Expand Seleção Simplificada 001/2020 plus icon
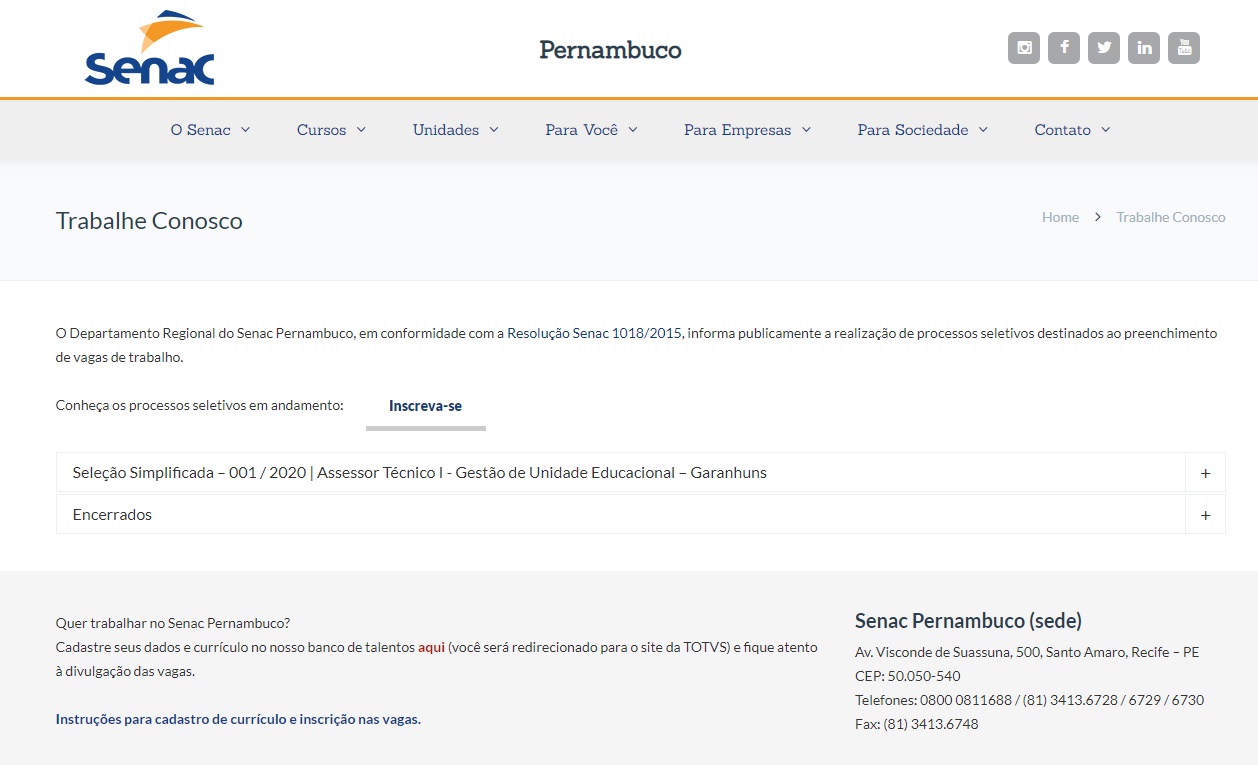1258x765 pixels. (1205, 473)
